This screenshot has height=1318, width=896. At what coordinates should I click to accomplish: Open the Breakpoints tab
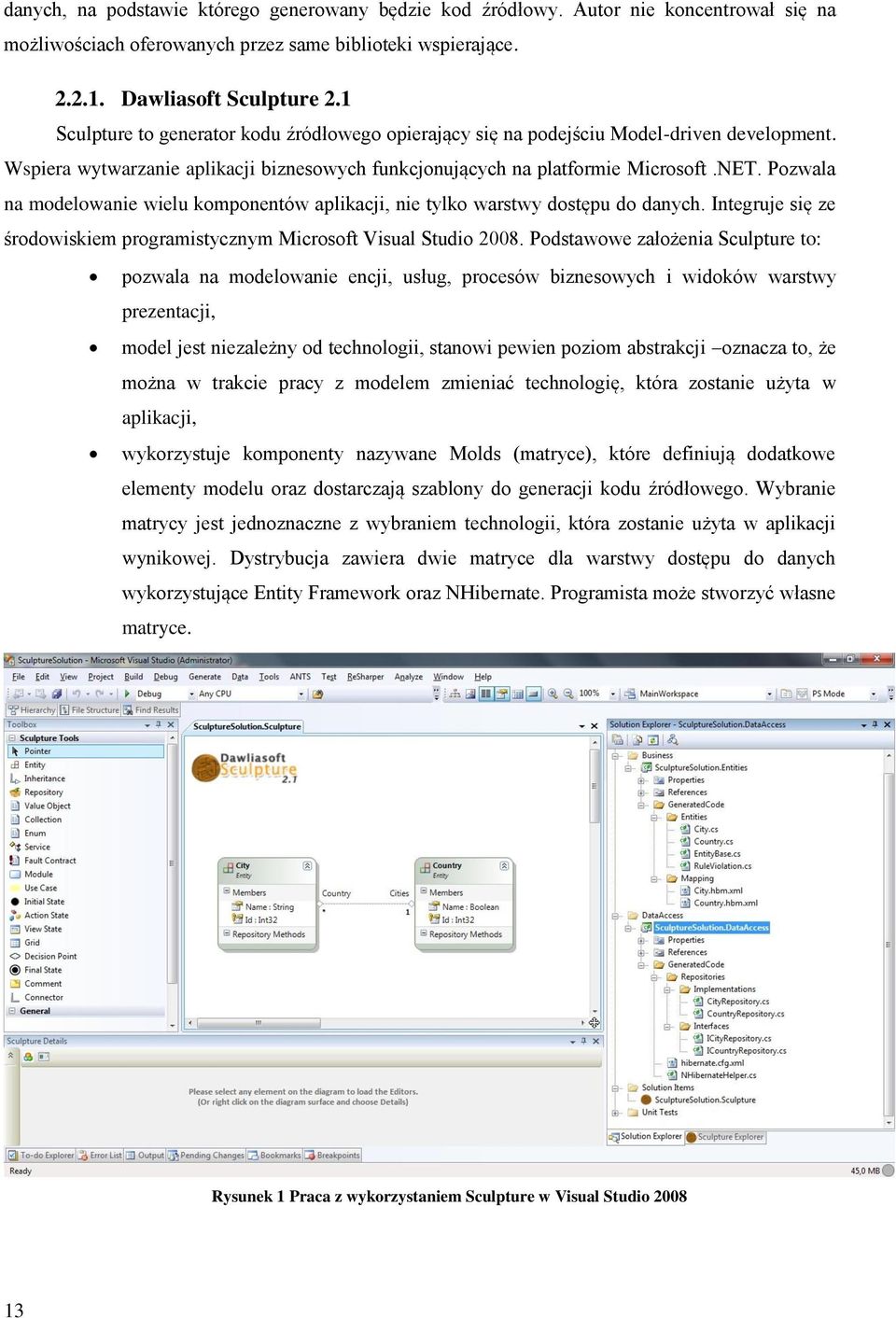(332, 1156)
